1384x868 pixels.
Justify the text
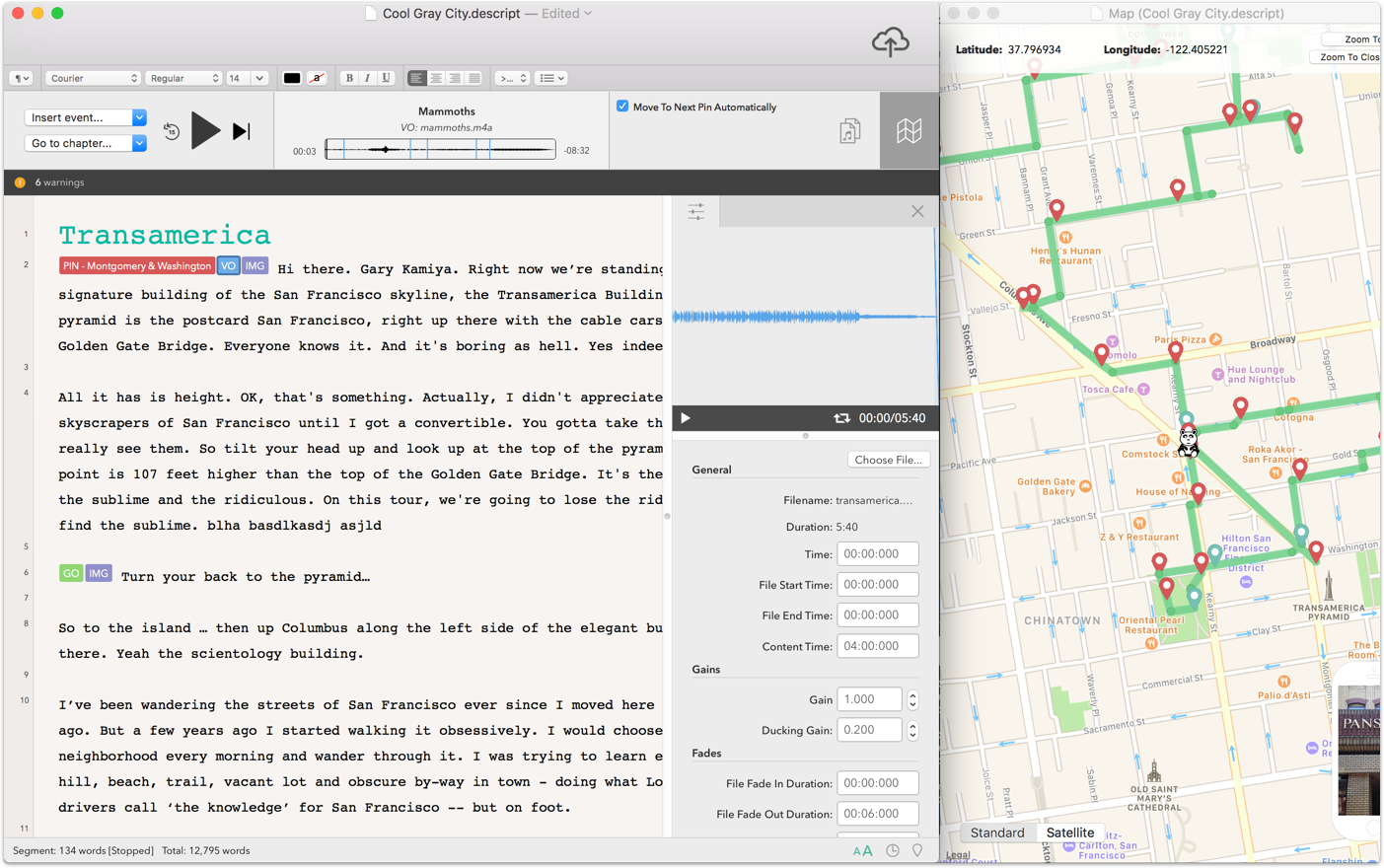point(473,78)
